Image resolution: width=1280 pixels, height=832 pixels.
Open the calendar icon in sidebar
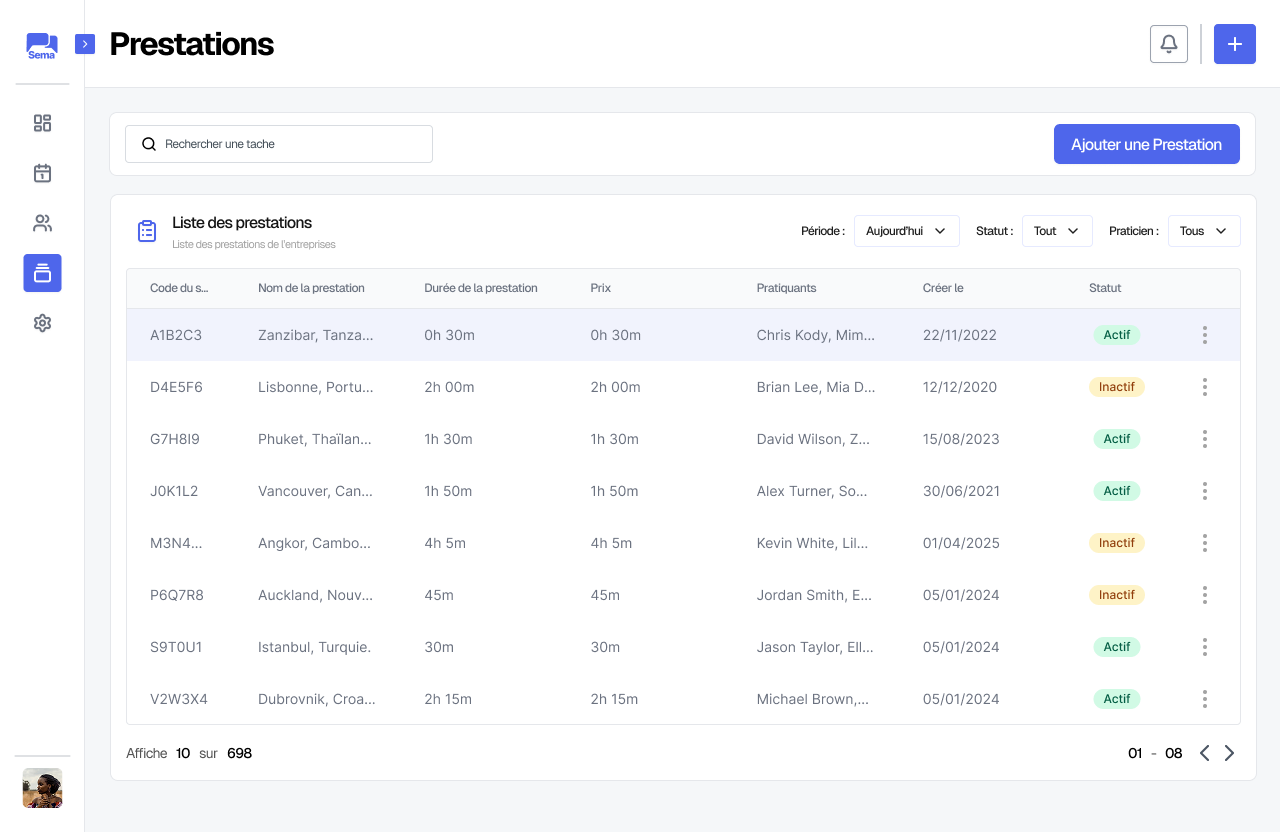click(x=42, y=173)
